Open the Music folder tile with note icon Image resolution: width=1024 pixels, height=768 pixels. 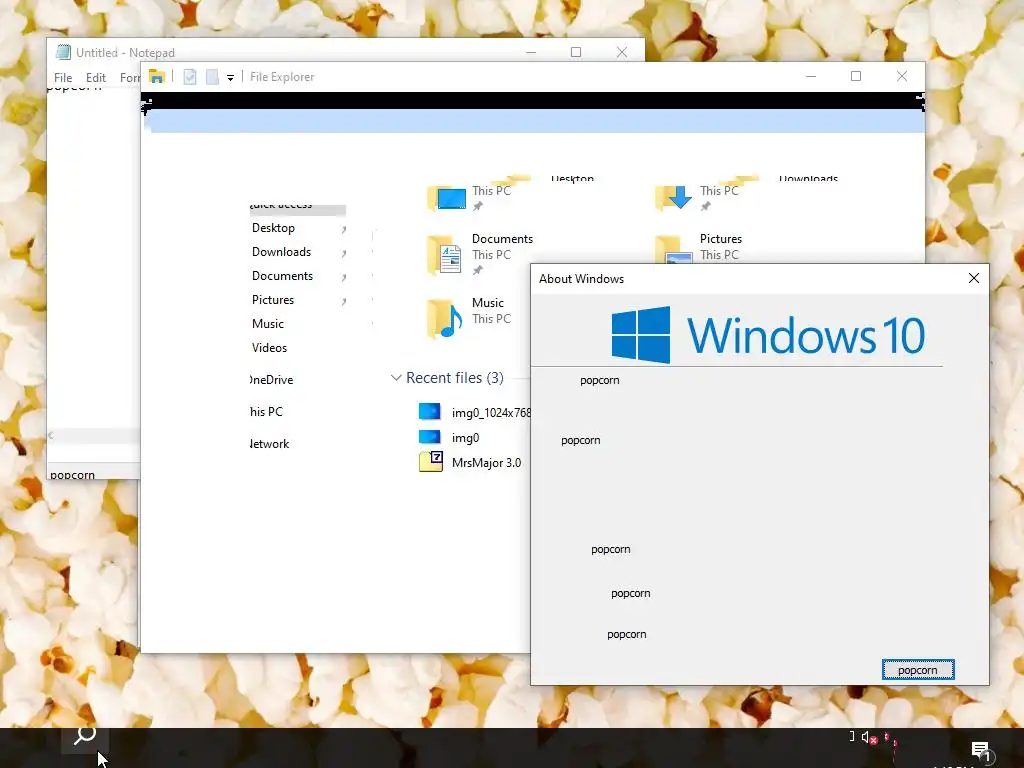click(x=445, y=319)
